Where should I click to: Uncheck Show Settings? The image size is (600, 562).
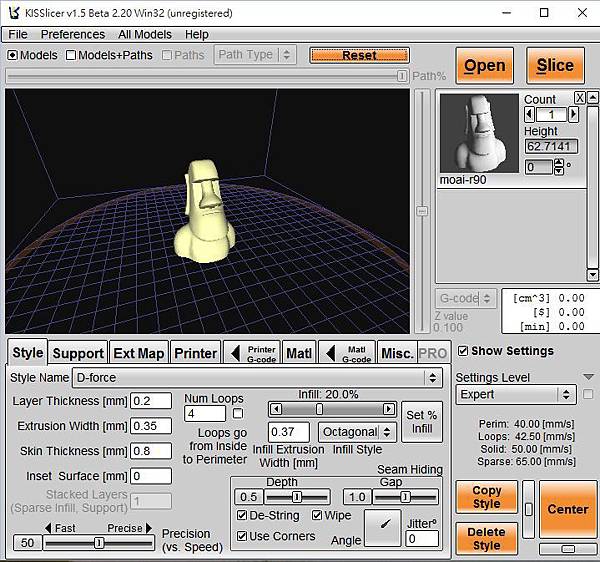pyautogui.click(x=463, y=351)
